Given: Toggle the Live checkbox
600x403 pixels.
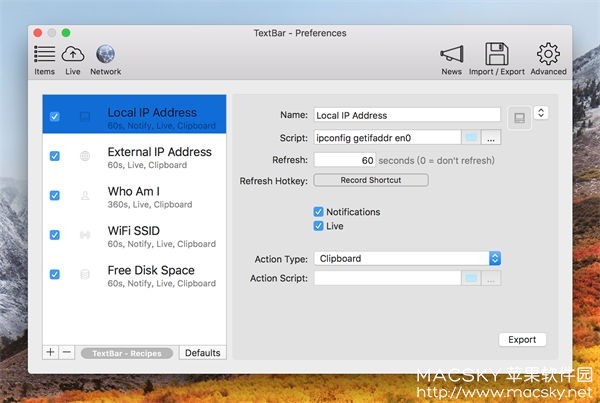Looking at the screenshot, I should 318,226.
